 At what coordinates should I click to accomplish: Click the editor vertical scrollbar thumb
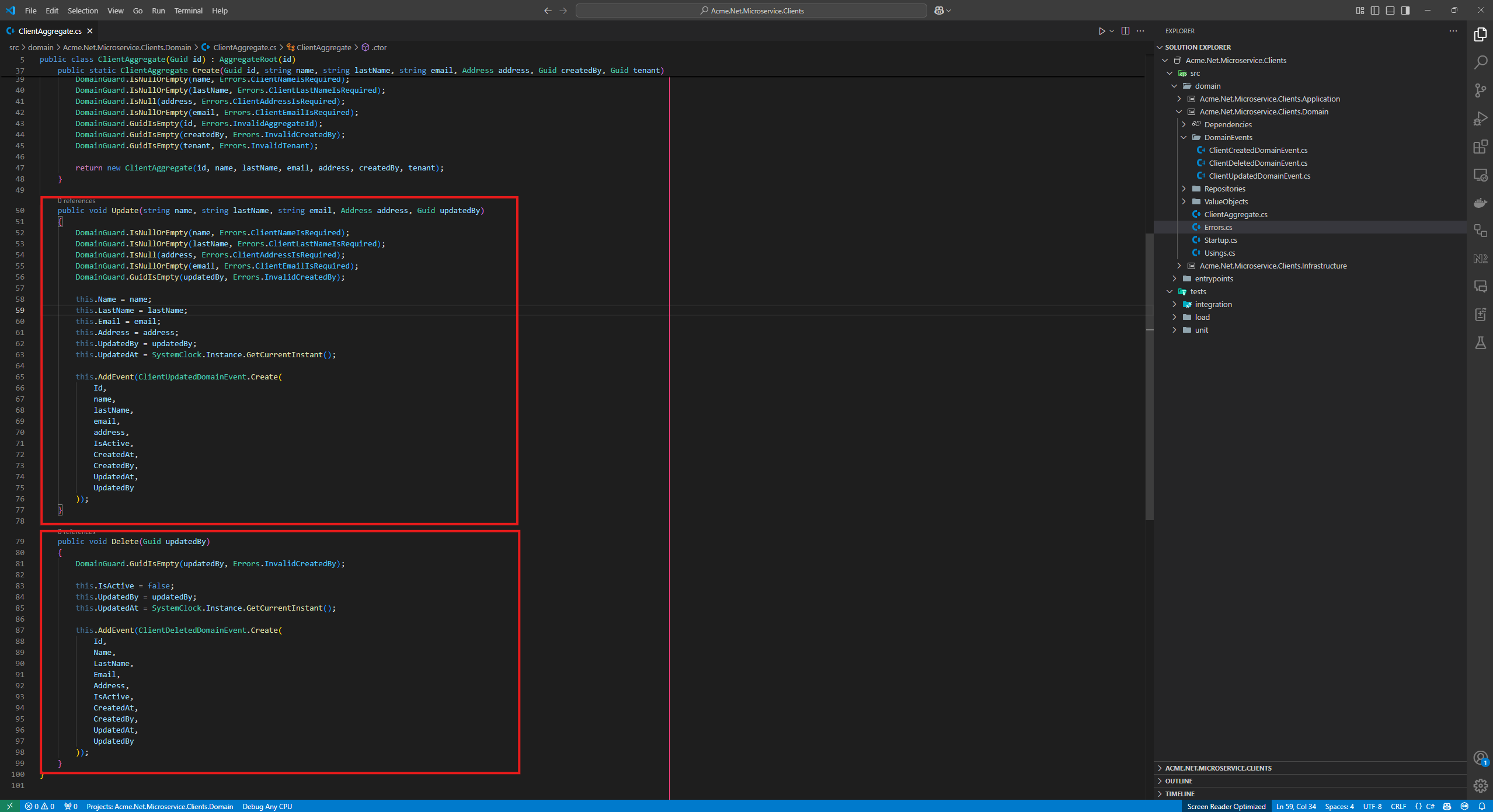click(x=1149, y=377)
